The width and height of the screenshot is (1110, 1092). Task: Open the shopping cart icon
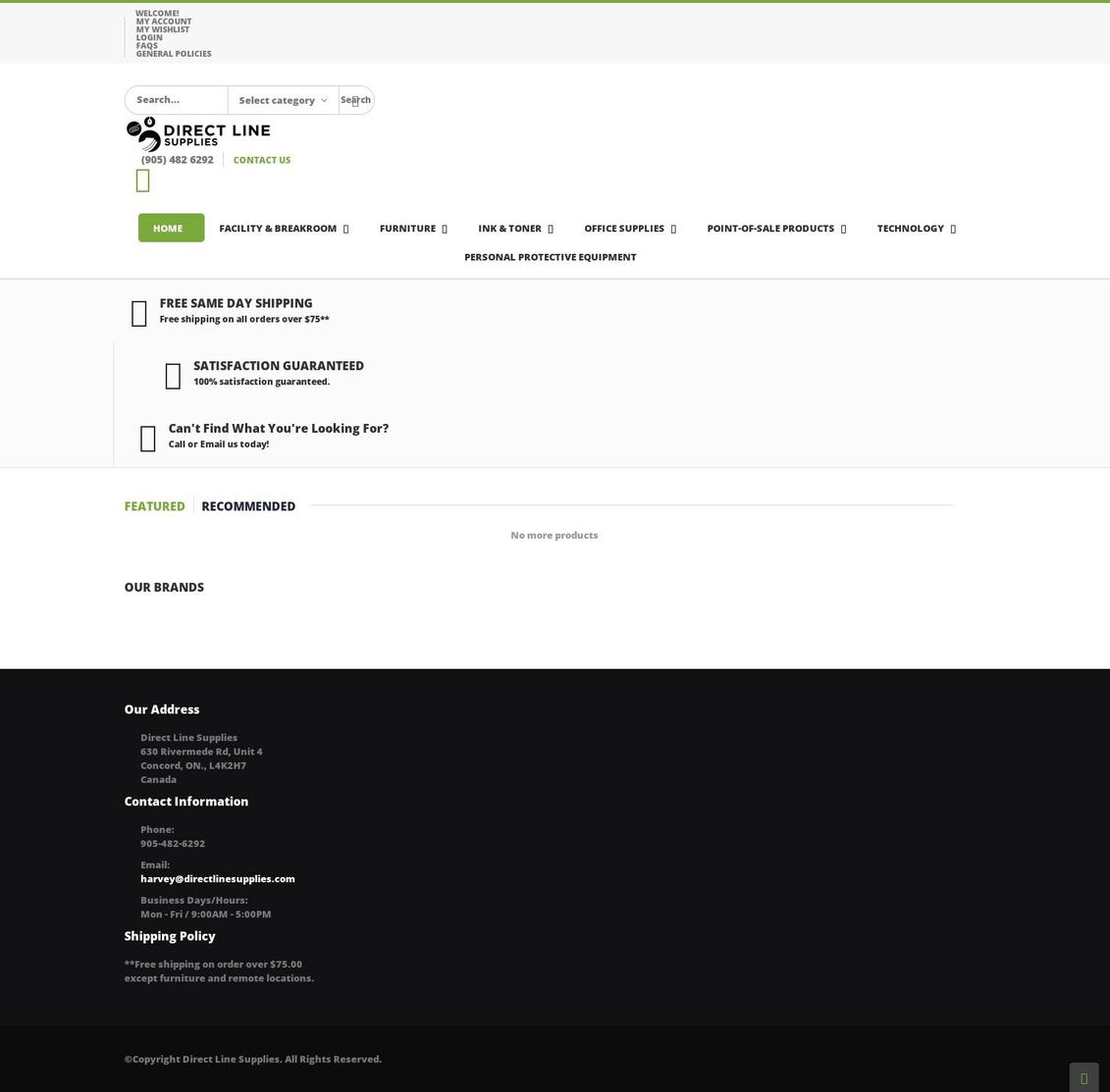(142, 181)
